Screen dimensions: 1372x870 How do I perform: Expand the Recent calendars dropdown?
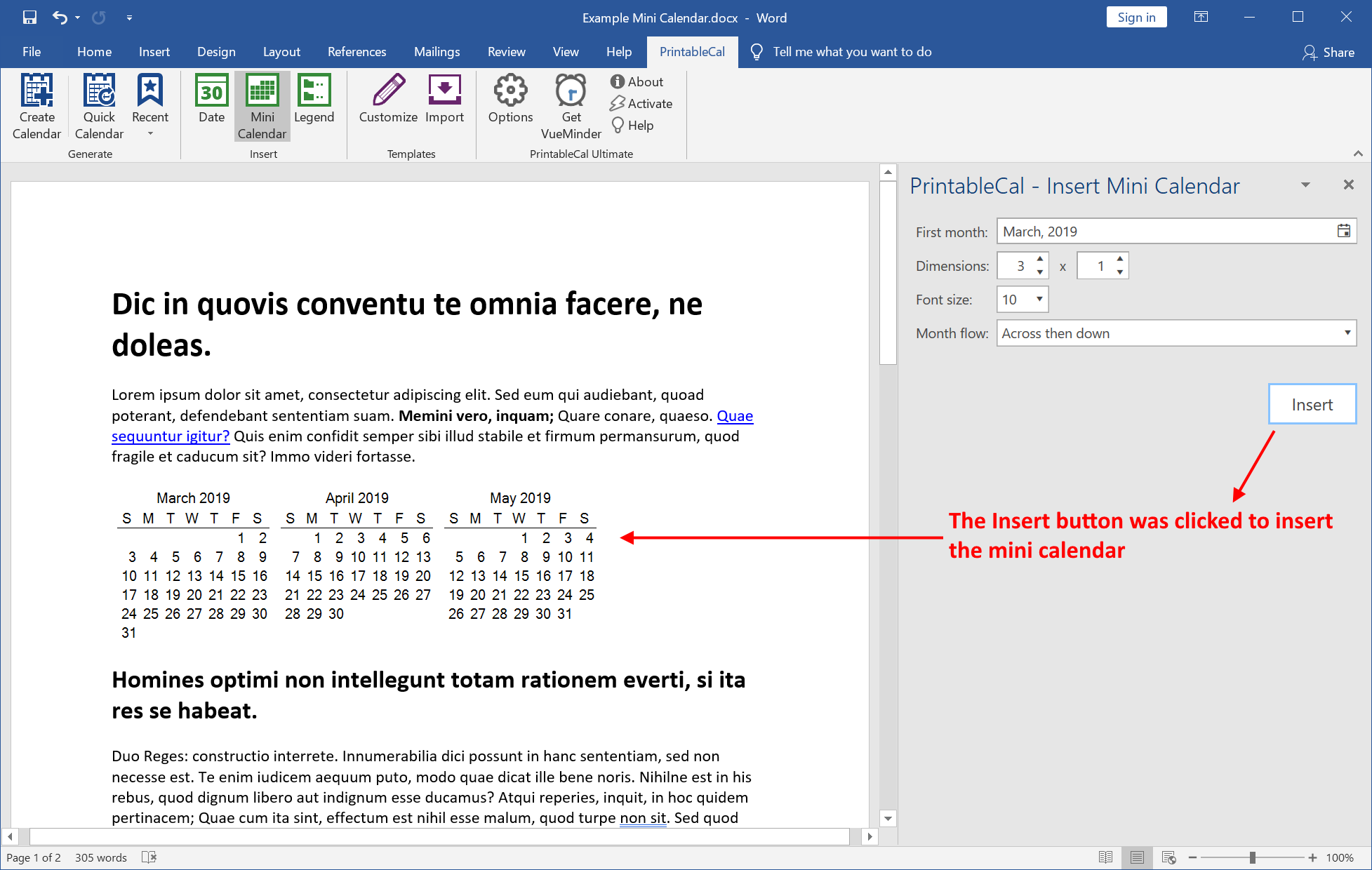150,133
